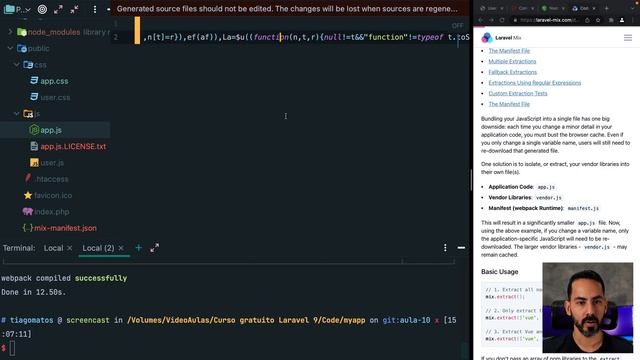Screen dimensions: 640x360
Task: Collapse the js folder
Action: tap(17, 113)
